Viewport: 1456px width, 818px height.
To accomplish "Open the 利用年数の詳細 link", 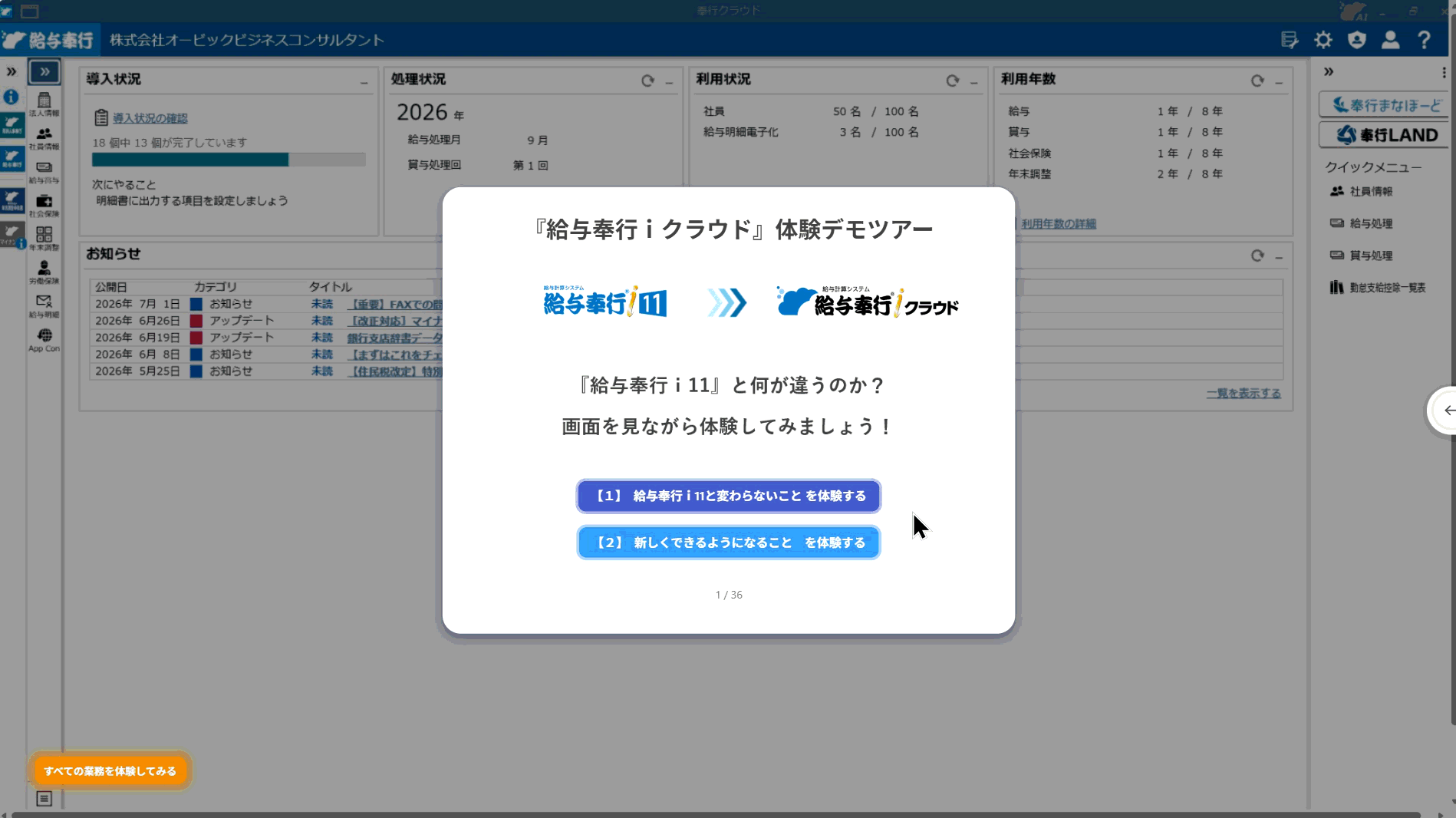I will (x=1059, y=224).
